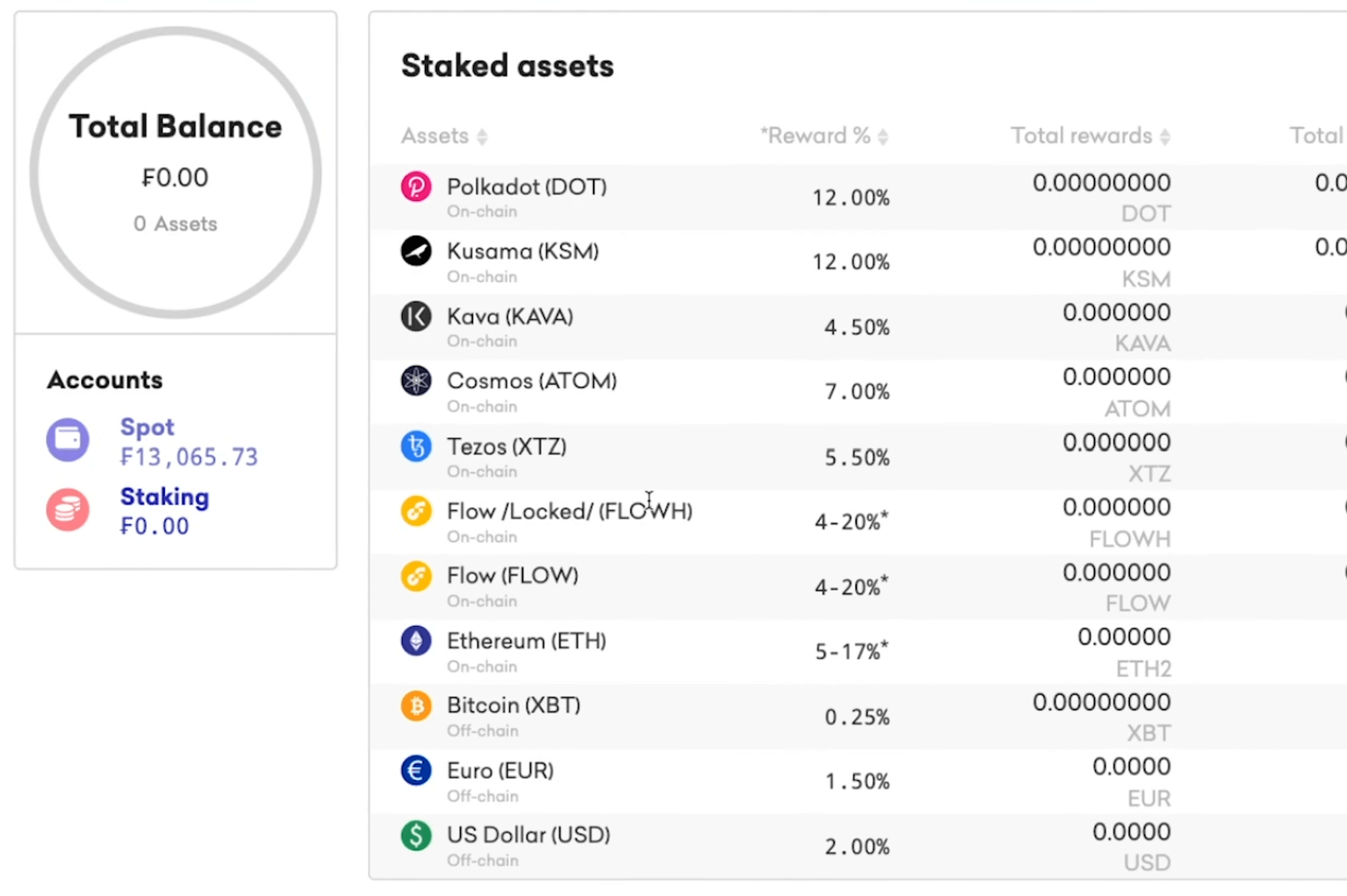The width and height of the screenshot is (1347, 896).
Task: Open the Spot account link
Action: [x=147, y=427]
